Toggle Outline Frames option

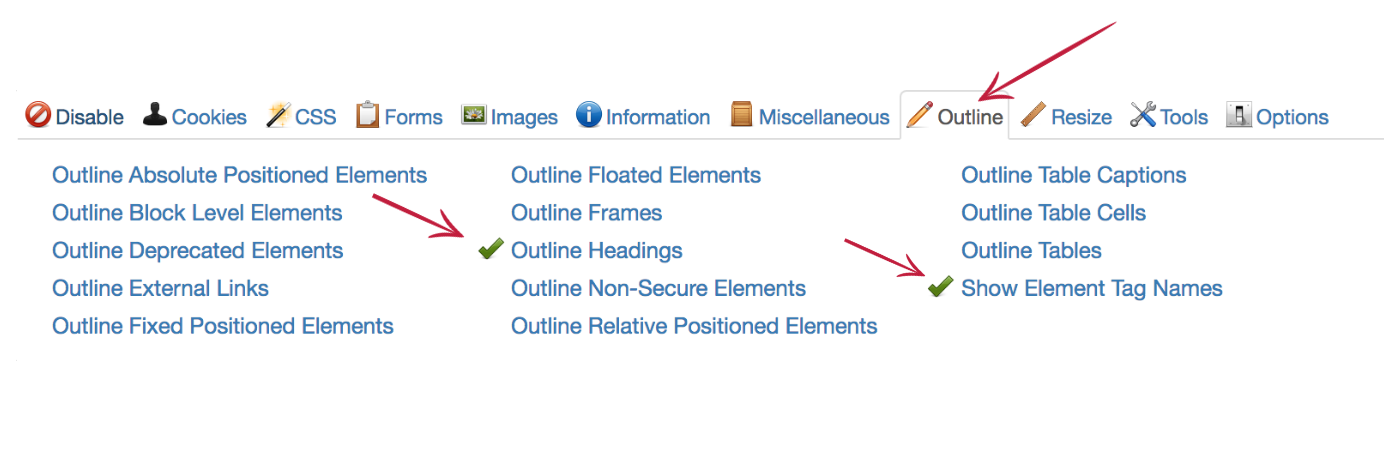pyautogui.click(x=586, y=213)
